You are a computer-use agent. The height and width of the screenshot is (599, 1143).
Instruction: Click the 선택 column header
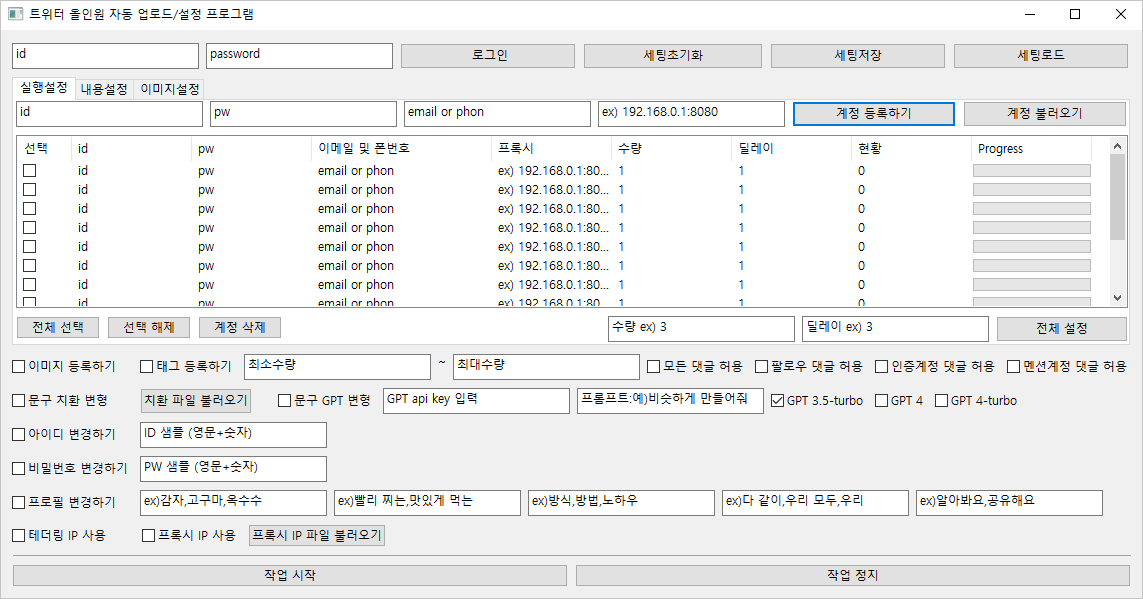click(44, 149)
